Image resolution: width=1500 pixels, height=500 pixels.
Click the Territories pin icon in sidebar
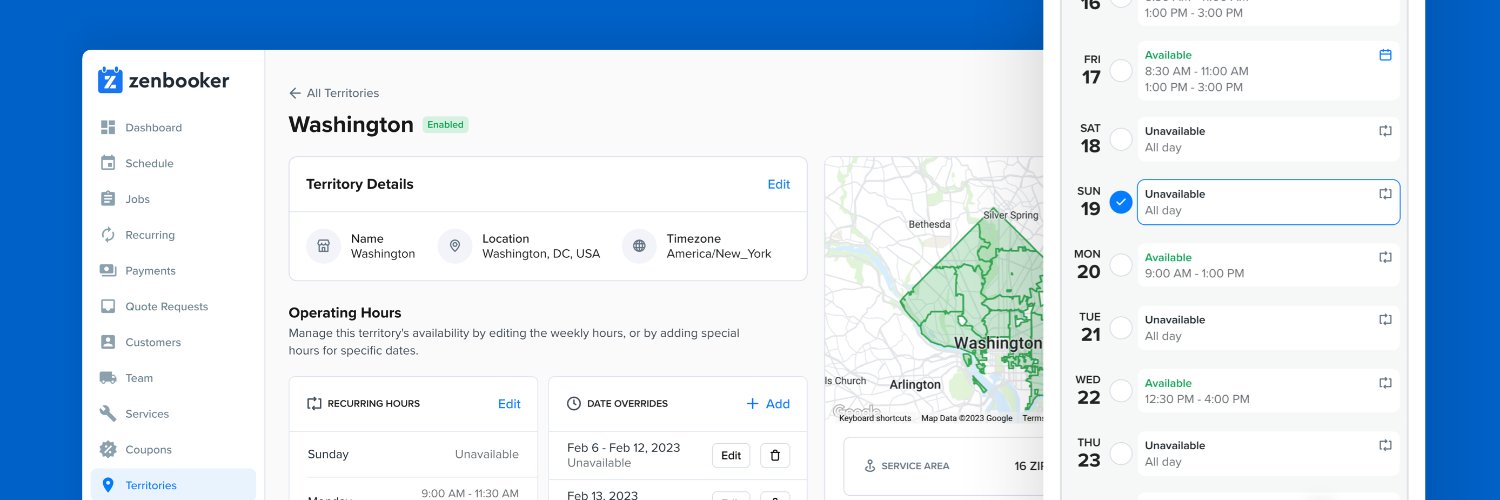[x=108, y=485]
